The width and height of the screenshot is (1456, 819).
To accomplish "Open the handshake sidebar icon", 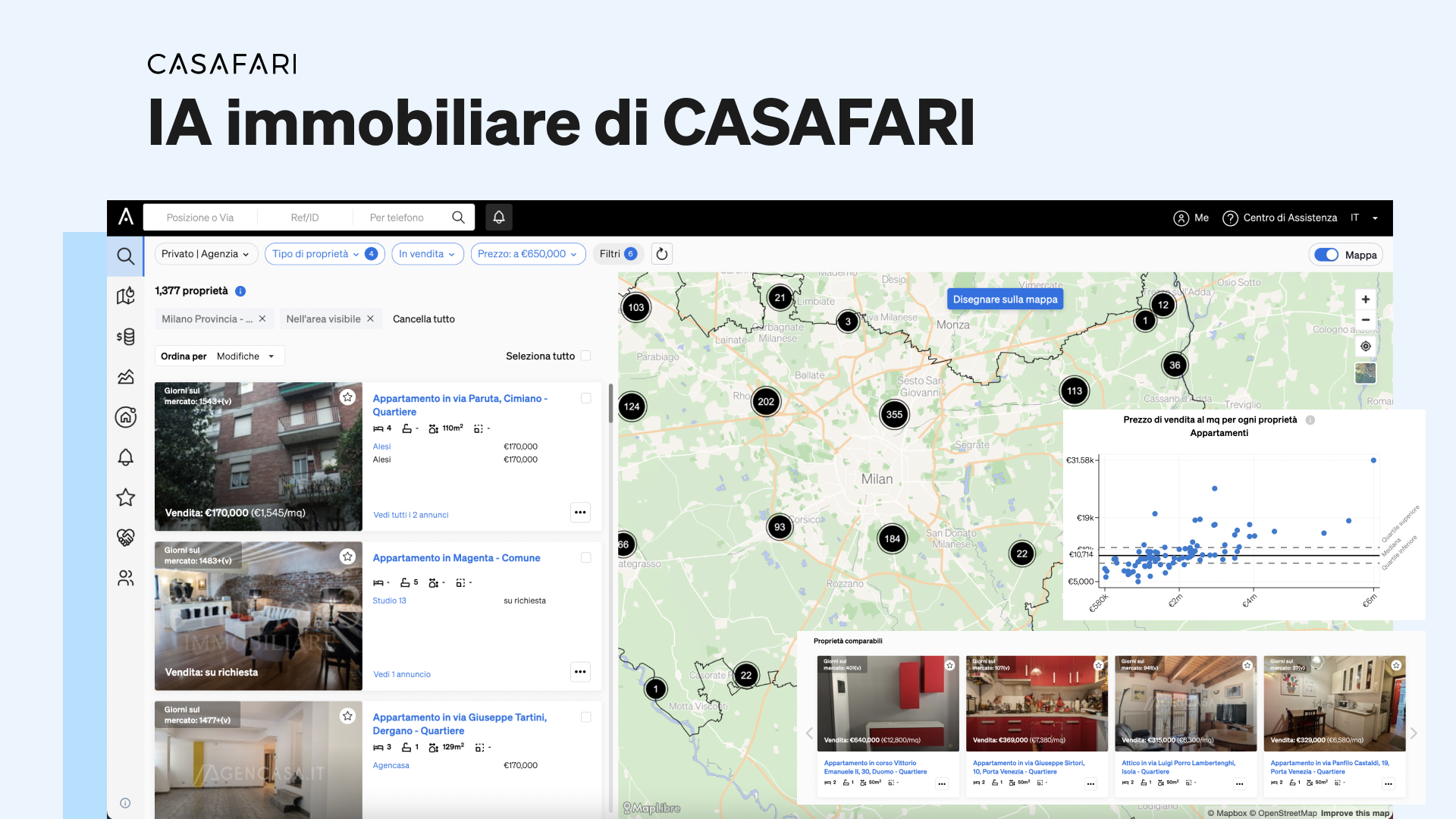I will [126, 538].
